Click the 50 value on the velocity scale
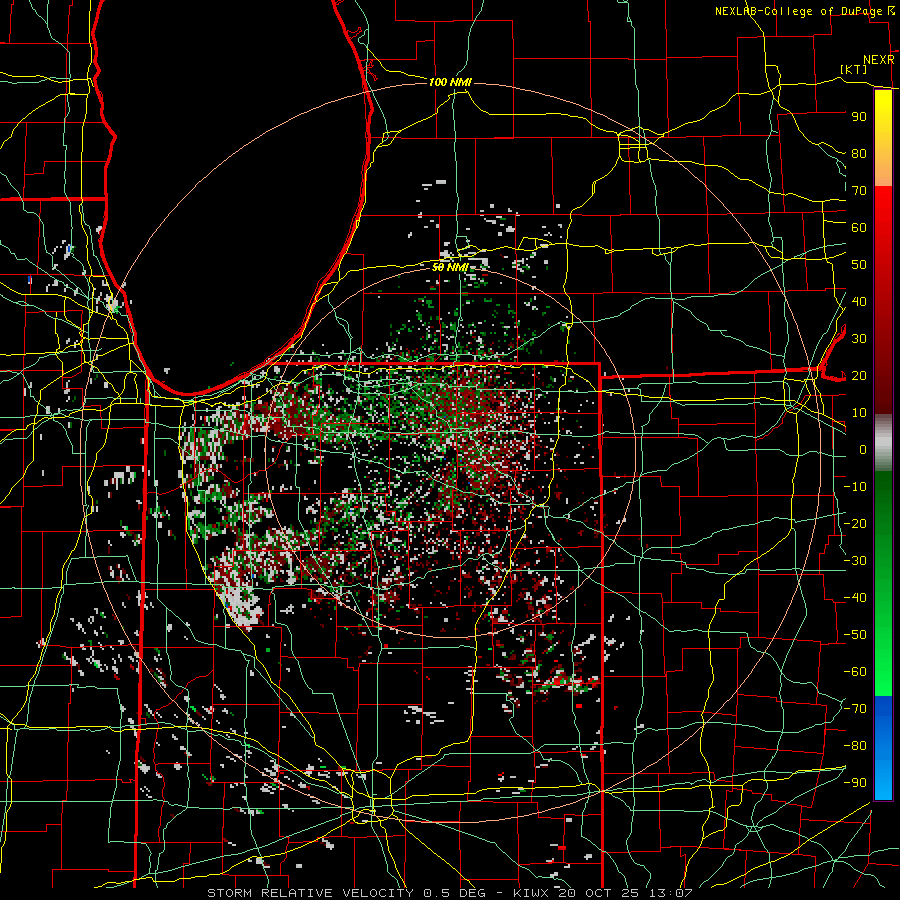The image size is (900, 900). [x=859, y=265]
